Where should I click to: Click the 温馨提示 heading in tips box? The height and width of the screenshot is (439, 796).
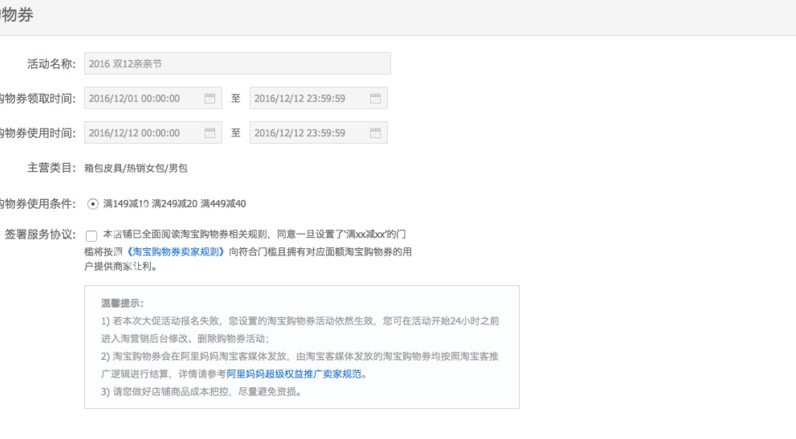[122, 303]
